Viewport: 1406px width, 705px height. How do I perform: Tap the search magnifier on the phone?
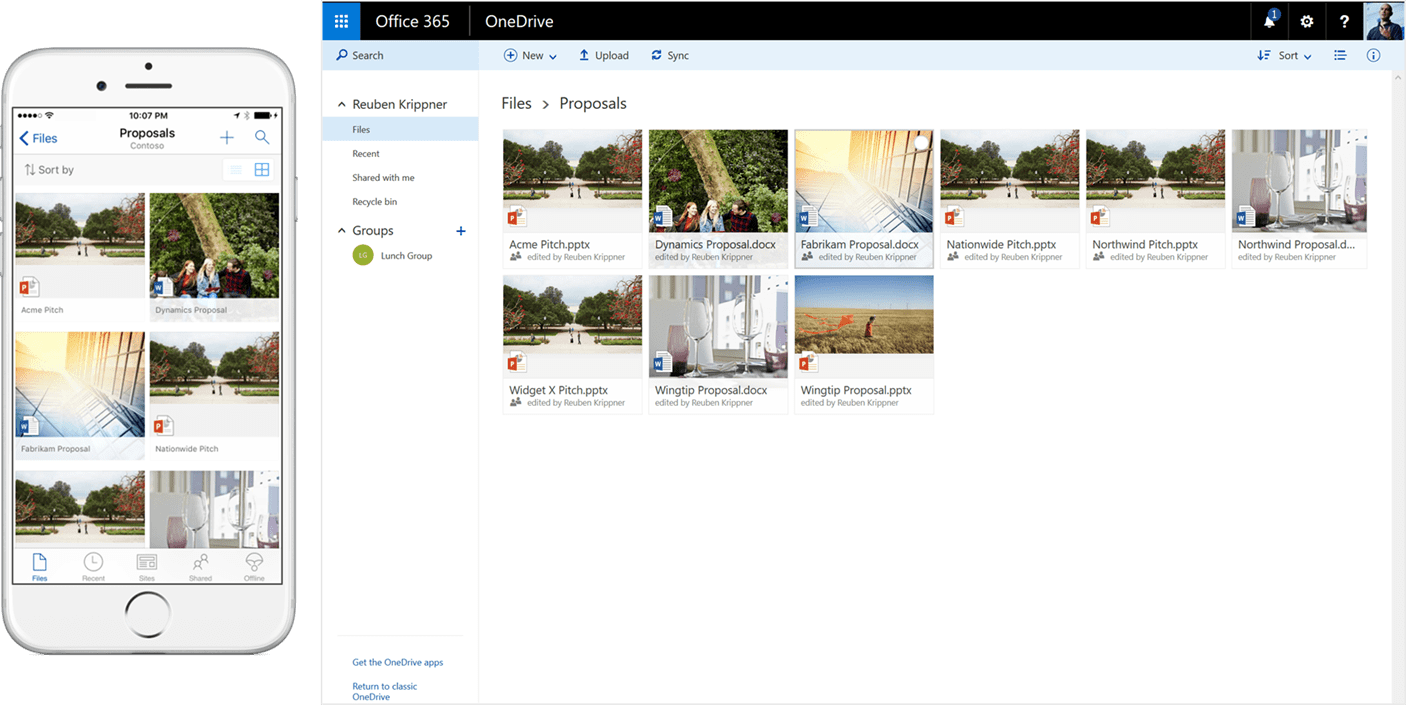262,138
